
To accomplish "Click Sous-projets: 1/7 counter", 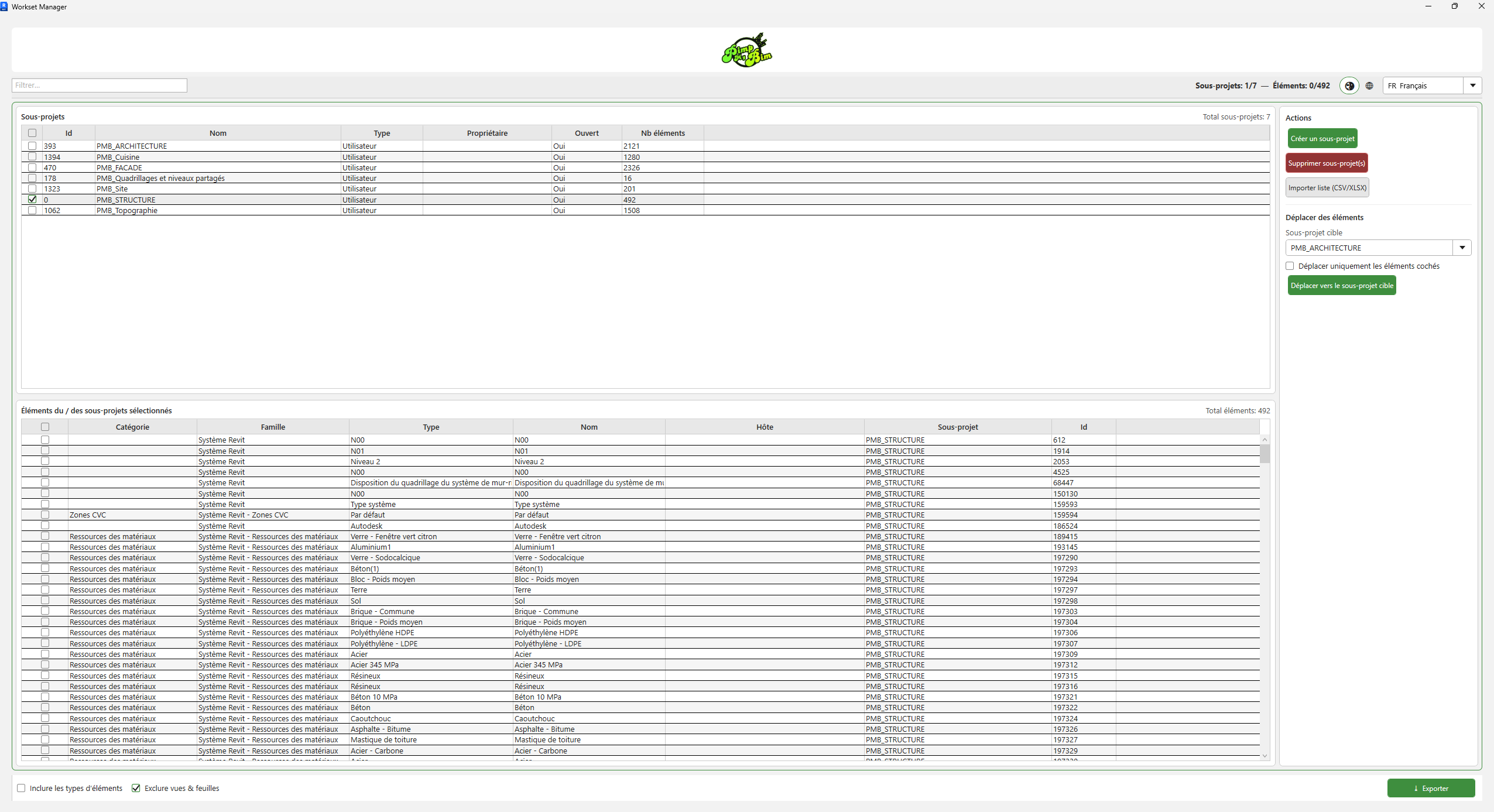I will click(1226, 85).
